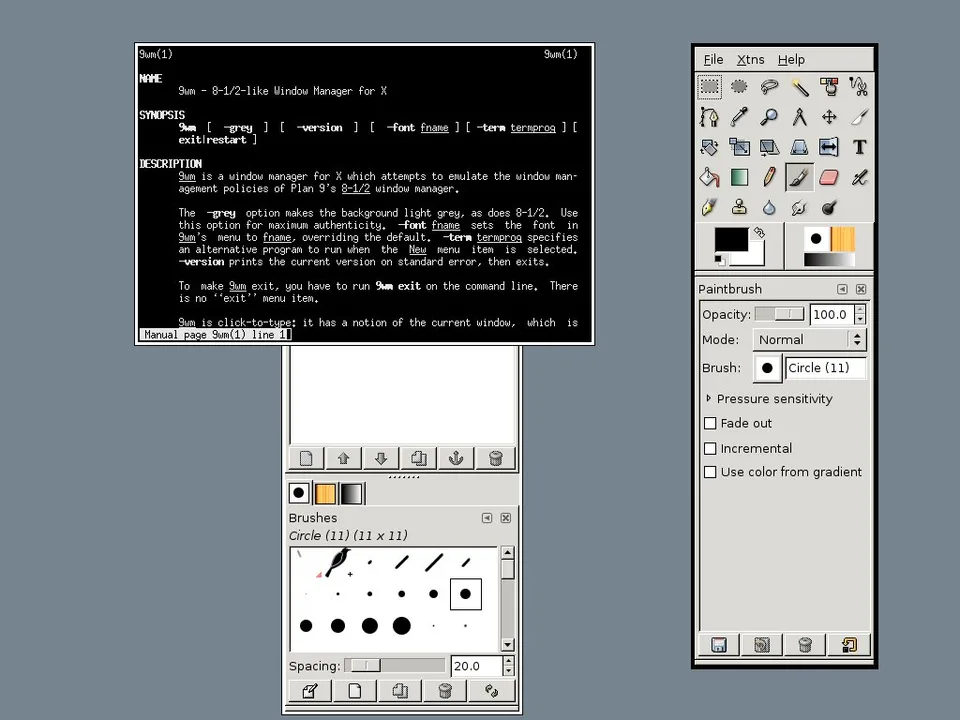The width and height of the screenshot is (960, 720).
Task: Click the Restore tool options button
Action: point(762,645)
